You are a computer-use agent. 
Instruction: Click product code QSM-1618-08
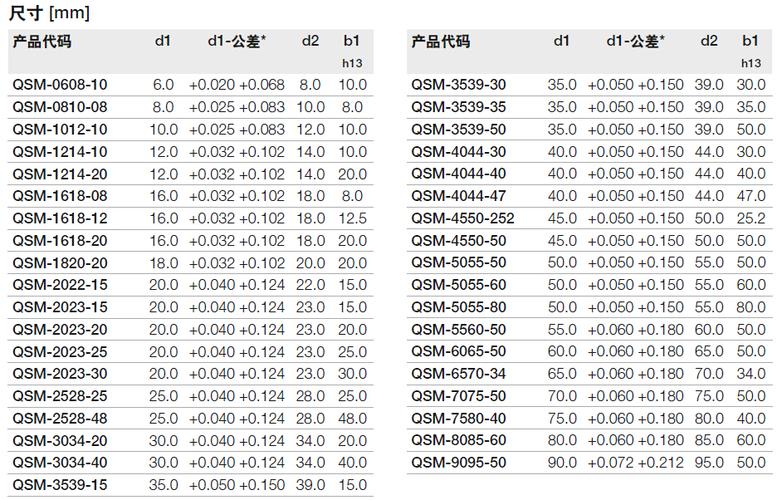[60, 196]
